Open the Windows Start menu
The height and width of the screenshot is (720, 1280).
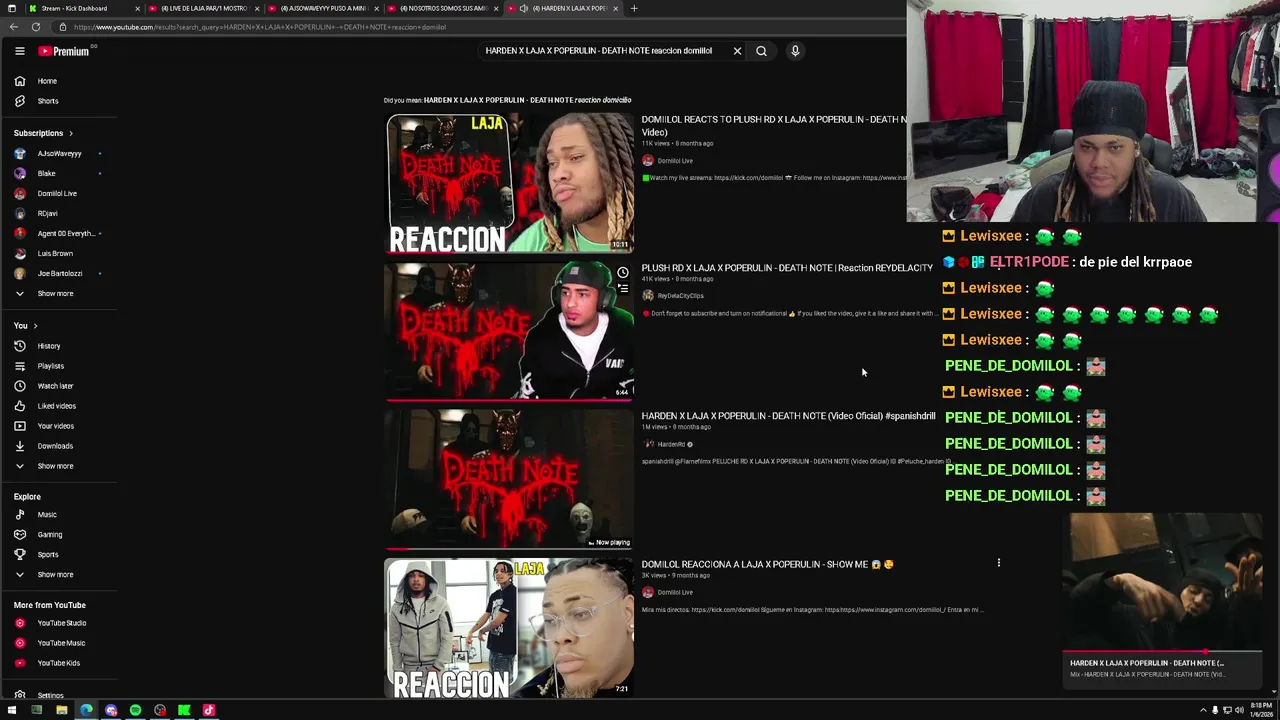pyautogui.click(x=12, y=710)
